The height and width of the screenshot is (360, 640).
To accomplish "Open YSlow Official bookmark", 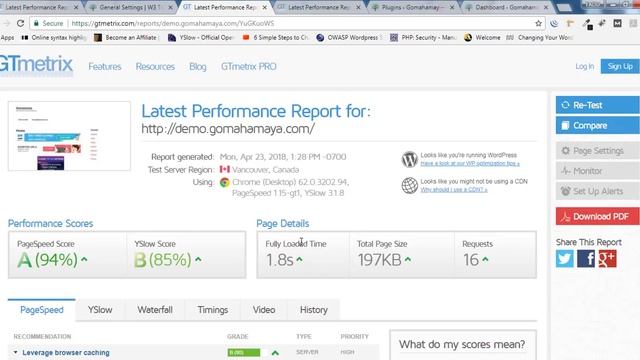I will [201, 38].
